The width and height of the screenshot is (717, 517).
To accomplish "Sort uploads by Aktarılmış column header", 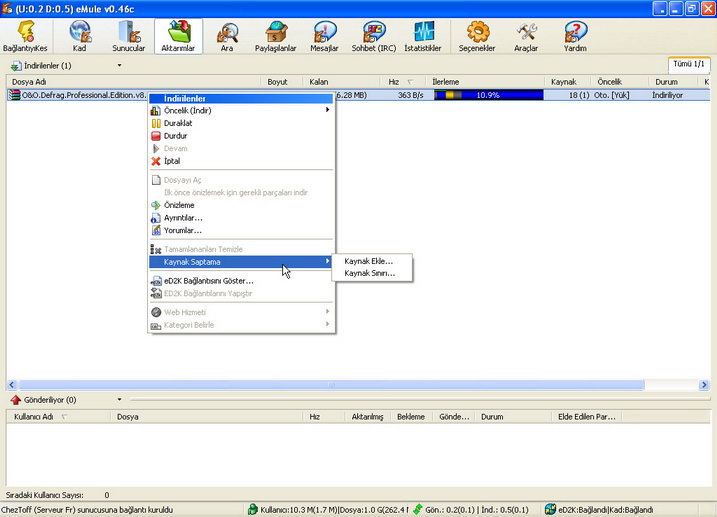I will 367,417.
